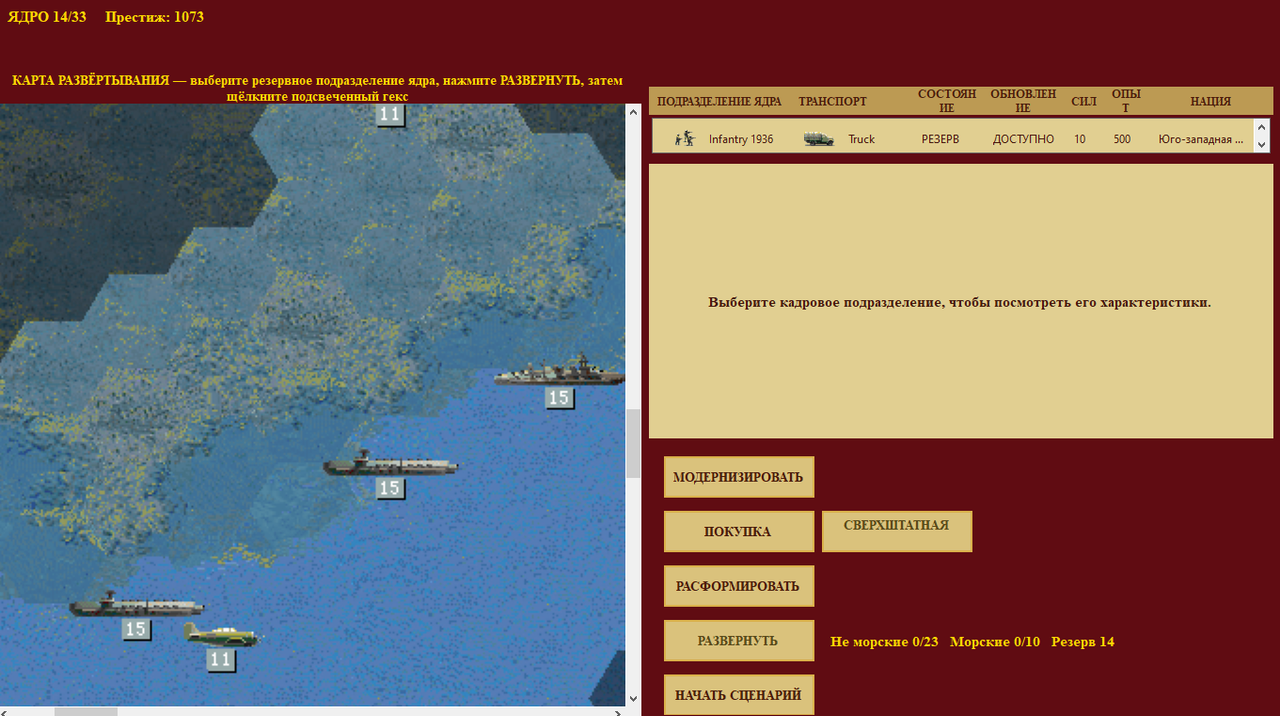Viewport: 1280px width, 716px height.
Task: Click the Резерв 14 counter
Action: coord(1083,641)
